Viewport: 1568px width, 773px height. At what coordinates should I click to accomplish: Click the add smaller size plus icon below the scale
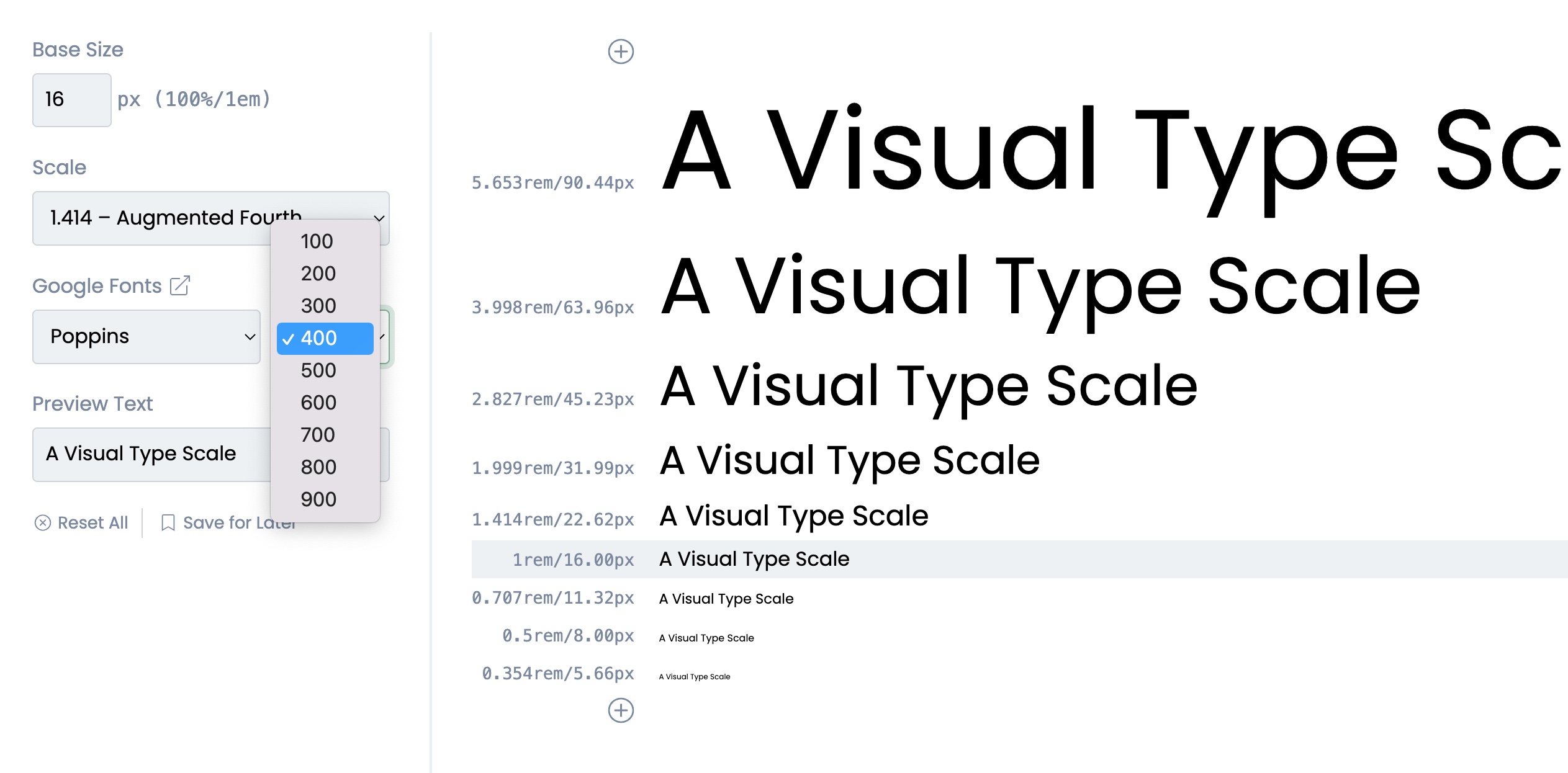621,710
